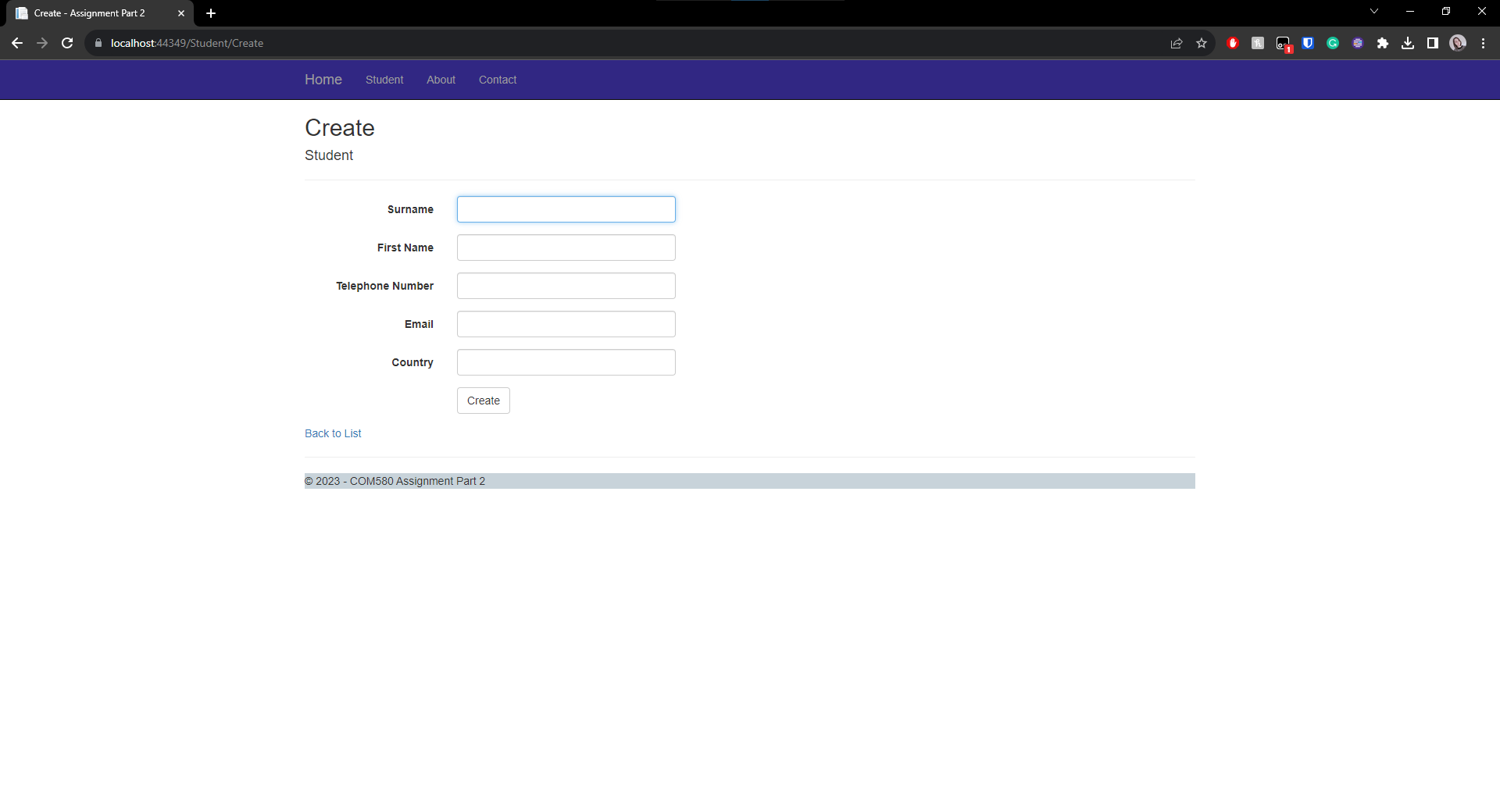Screen dimensions: 1500x812
Task: Open the browser extensions puzzle-piece menu
Action: 1383,43
